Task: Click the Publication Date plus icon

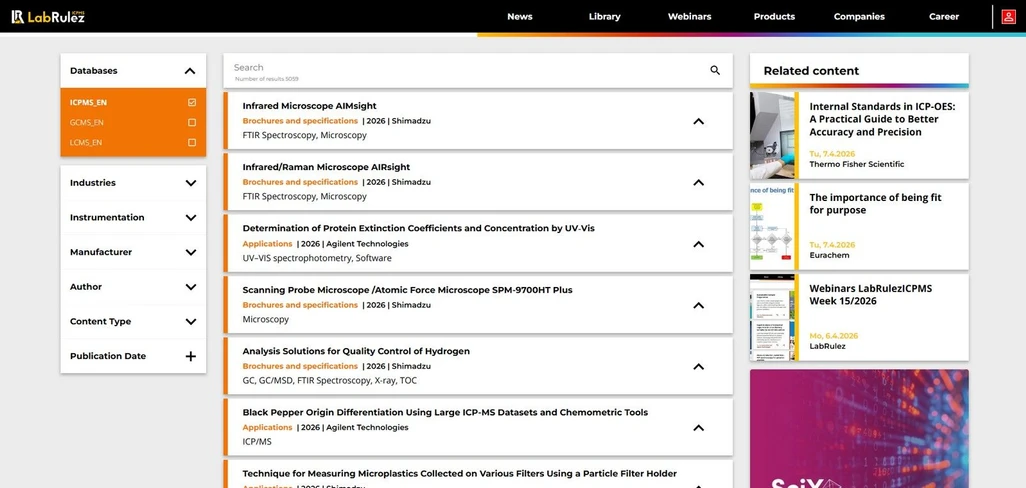Action: tap(190, 356)
